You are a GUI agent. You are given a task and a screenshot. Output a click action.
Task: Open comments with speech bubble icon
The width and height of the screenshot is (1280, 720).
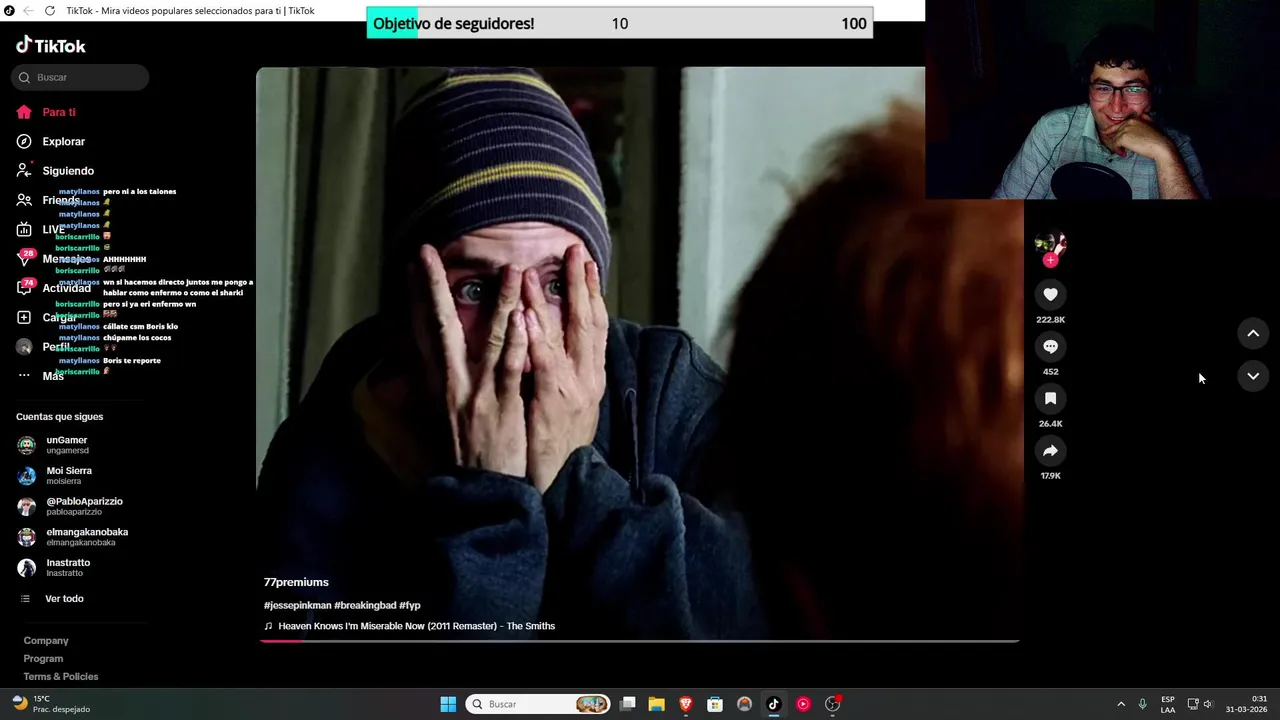[1050, 346]
